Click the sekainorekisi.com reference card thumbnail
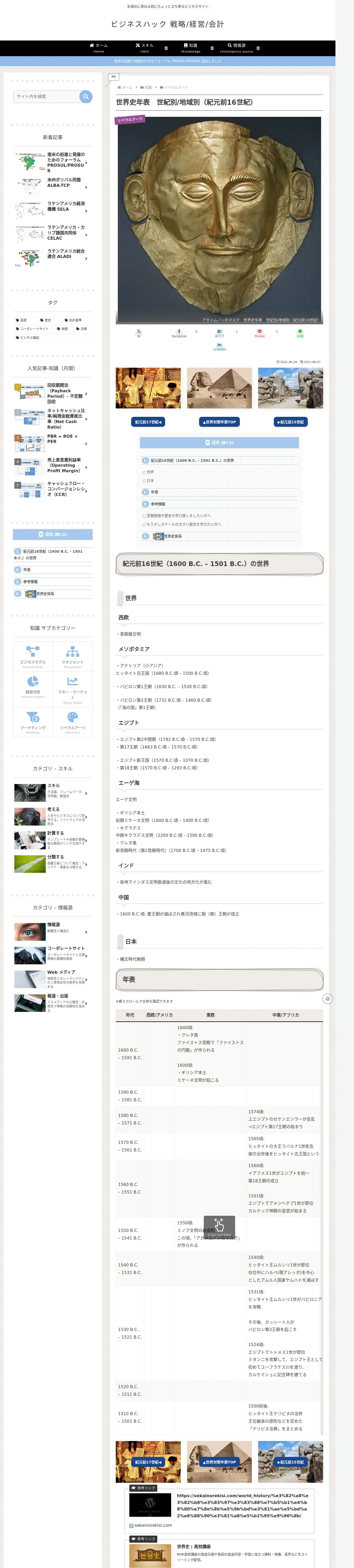 click(x=150, y=1505)
